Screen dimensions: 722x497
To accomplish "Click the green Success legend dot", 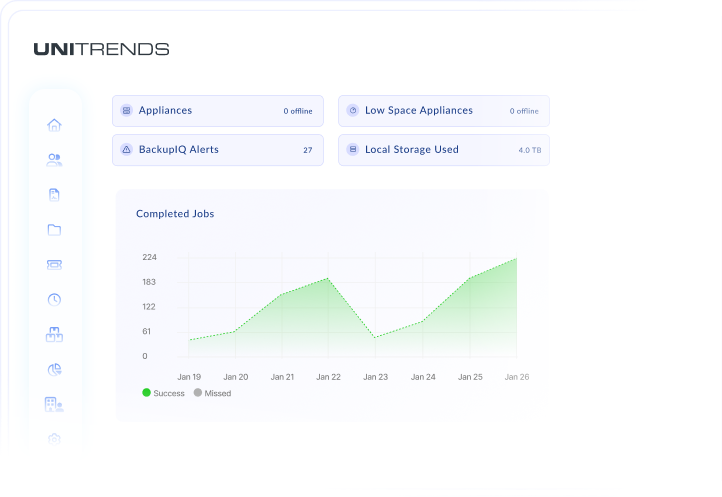I will [146, 392].
